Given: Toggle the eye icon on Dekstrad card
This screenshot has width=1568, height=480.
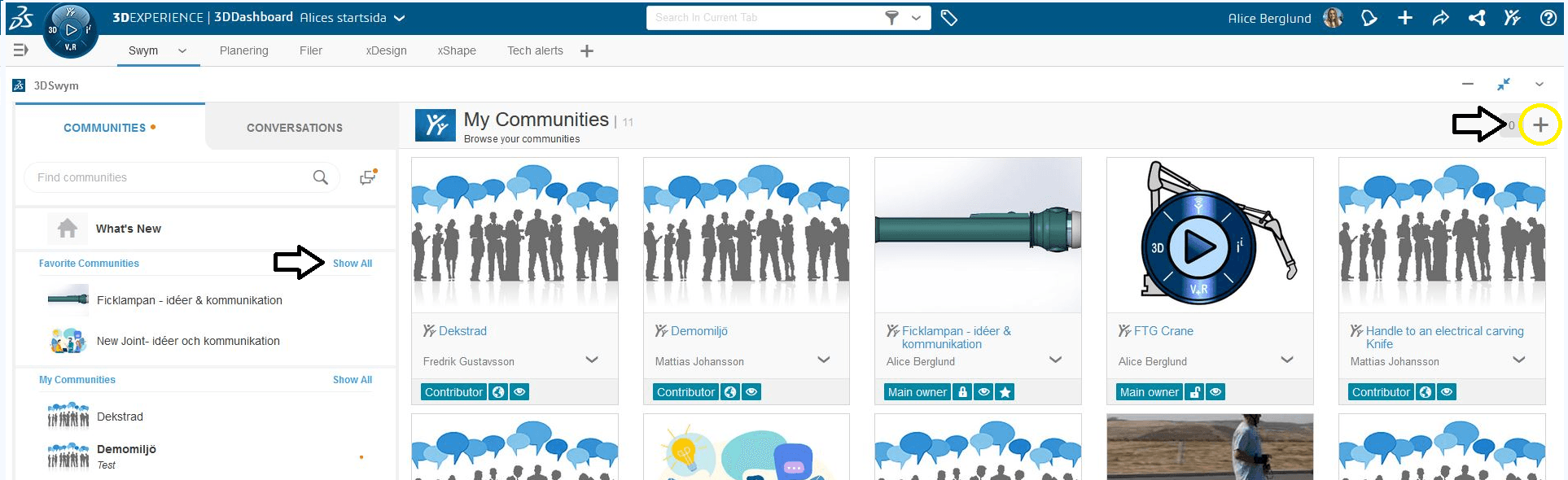Looking at the screenshot, I should tap(519, 392).
